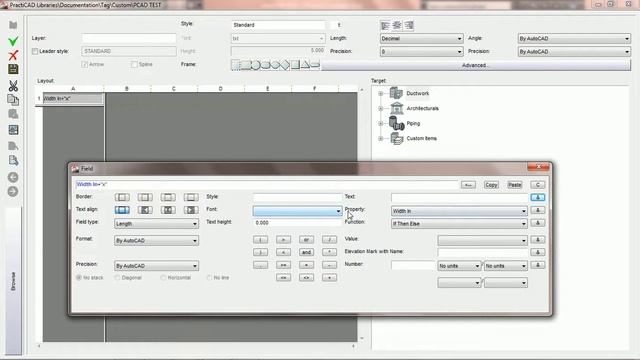640x360 pixels.
Task: Toggle the Arrow checkbox
Action: click(x=84, y=64)
